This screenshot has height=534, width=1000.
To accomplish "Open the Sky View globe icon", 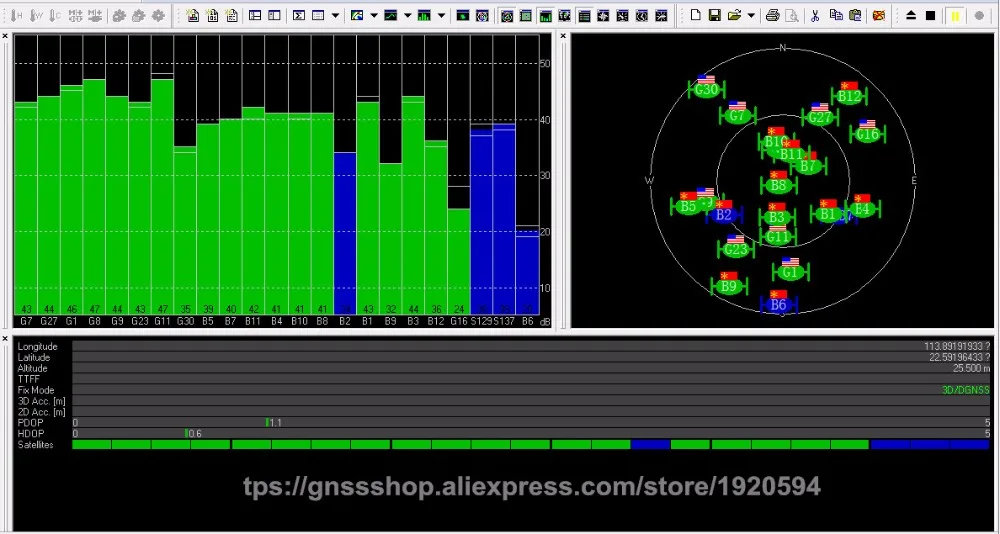I will pyautogui.click(x=483, y=15).
